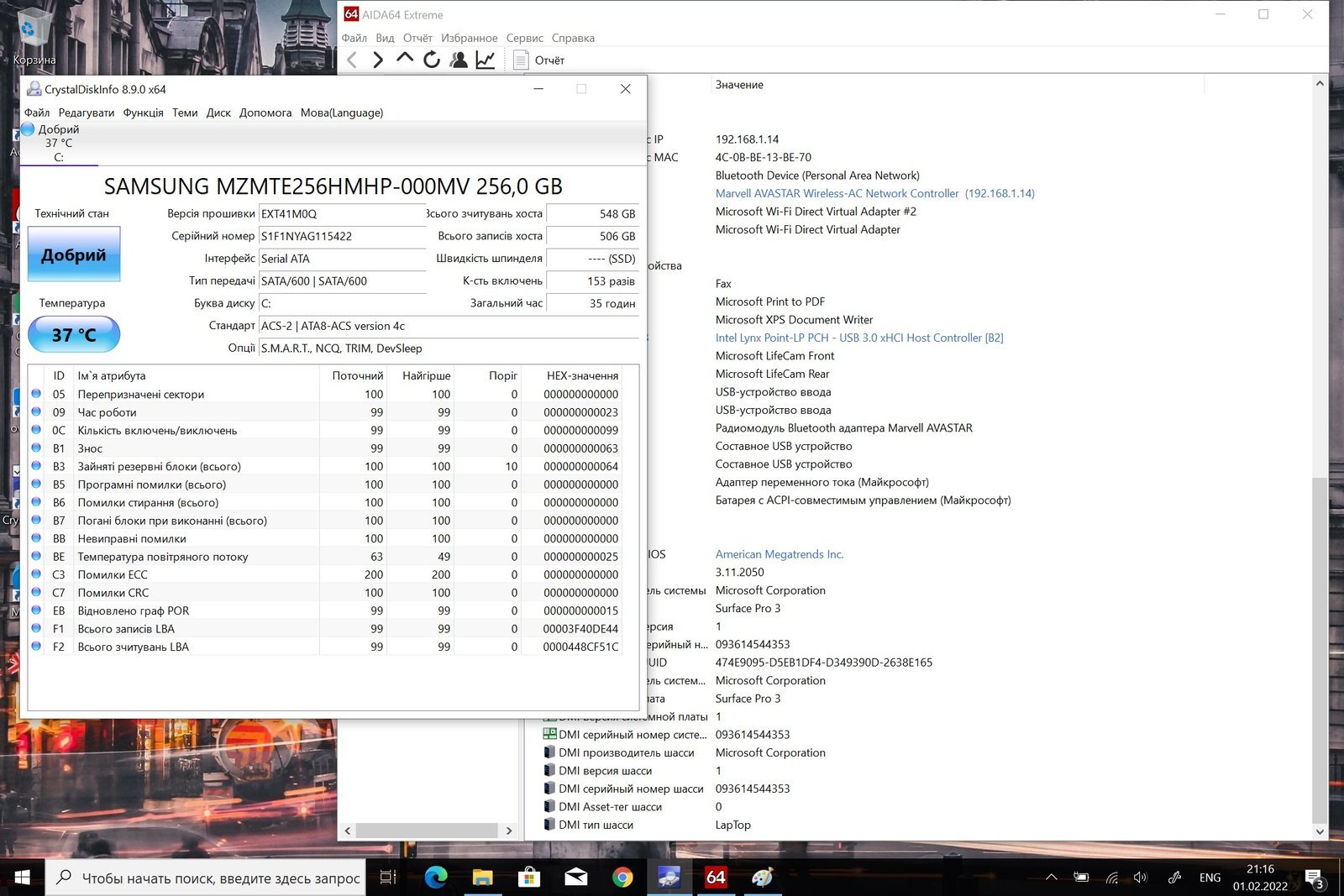
Task: Click AIDA64 Back navigation arrow
Action: point(352,60)
